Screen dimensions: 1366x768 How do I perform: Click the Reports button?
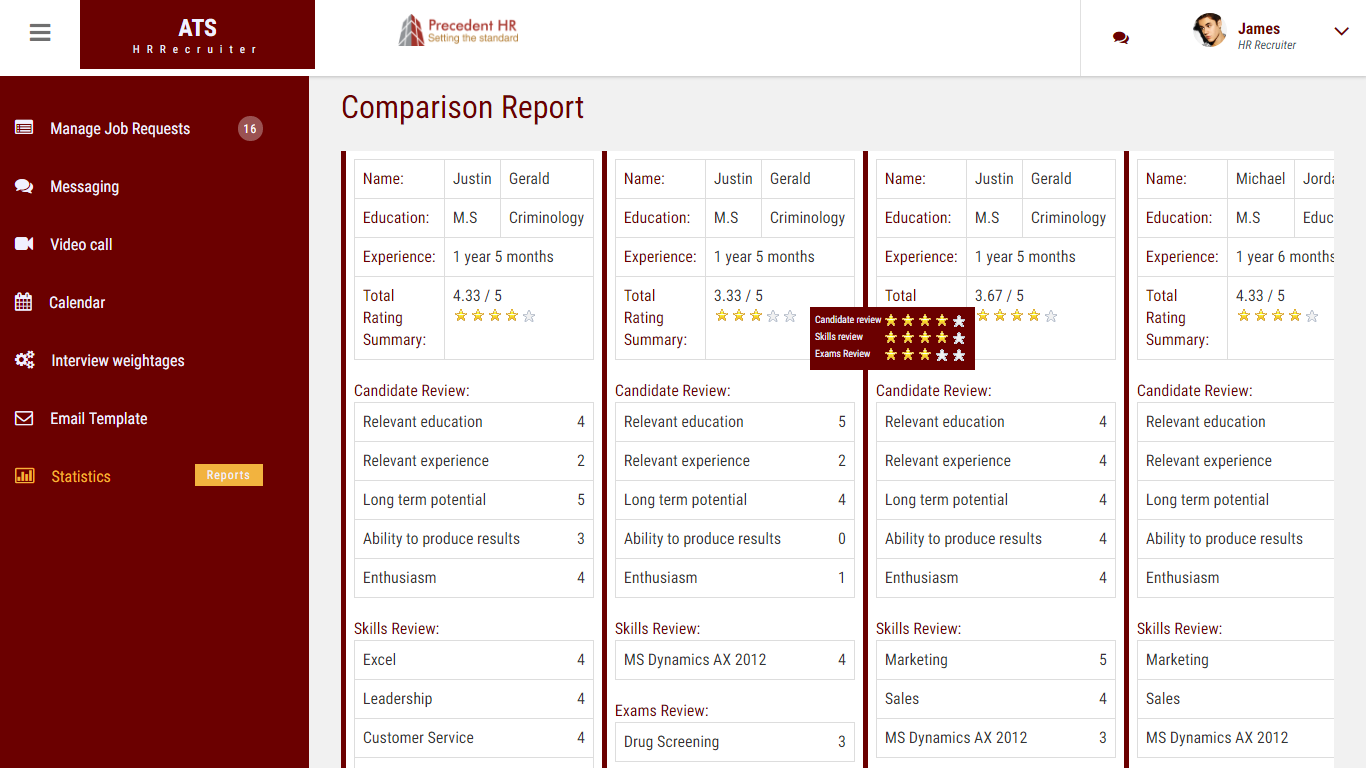[229, 475]
